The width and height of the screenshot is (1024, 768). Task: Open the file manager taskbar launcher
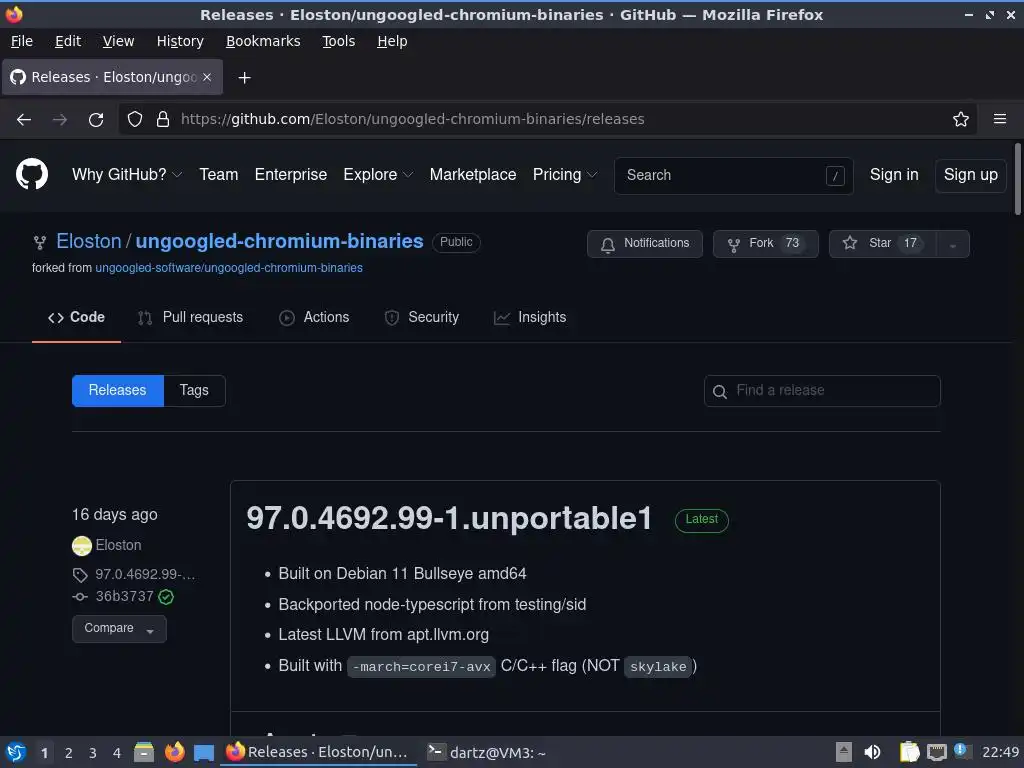pos(144,752)
